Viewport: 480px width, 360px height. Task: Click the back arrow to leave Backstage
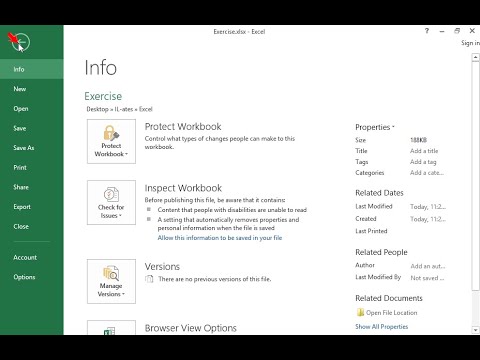[x=21, y=42]
